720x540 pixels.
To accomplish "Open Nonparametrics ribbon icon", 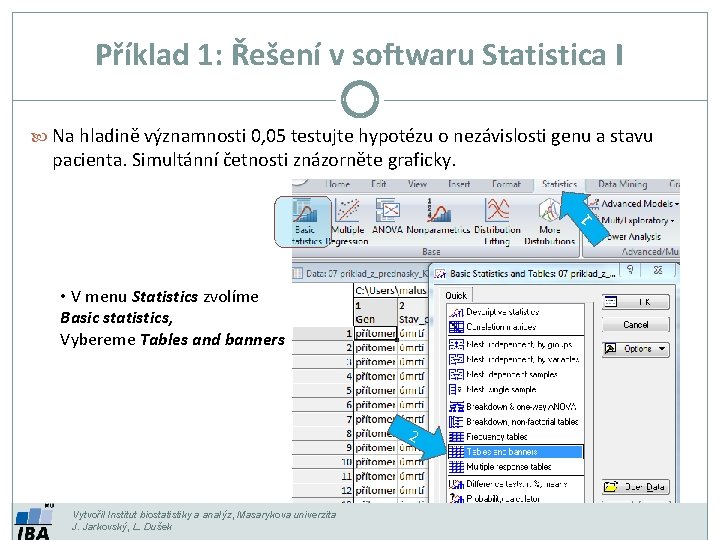I will coord(438,217).
